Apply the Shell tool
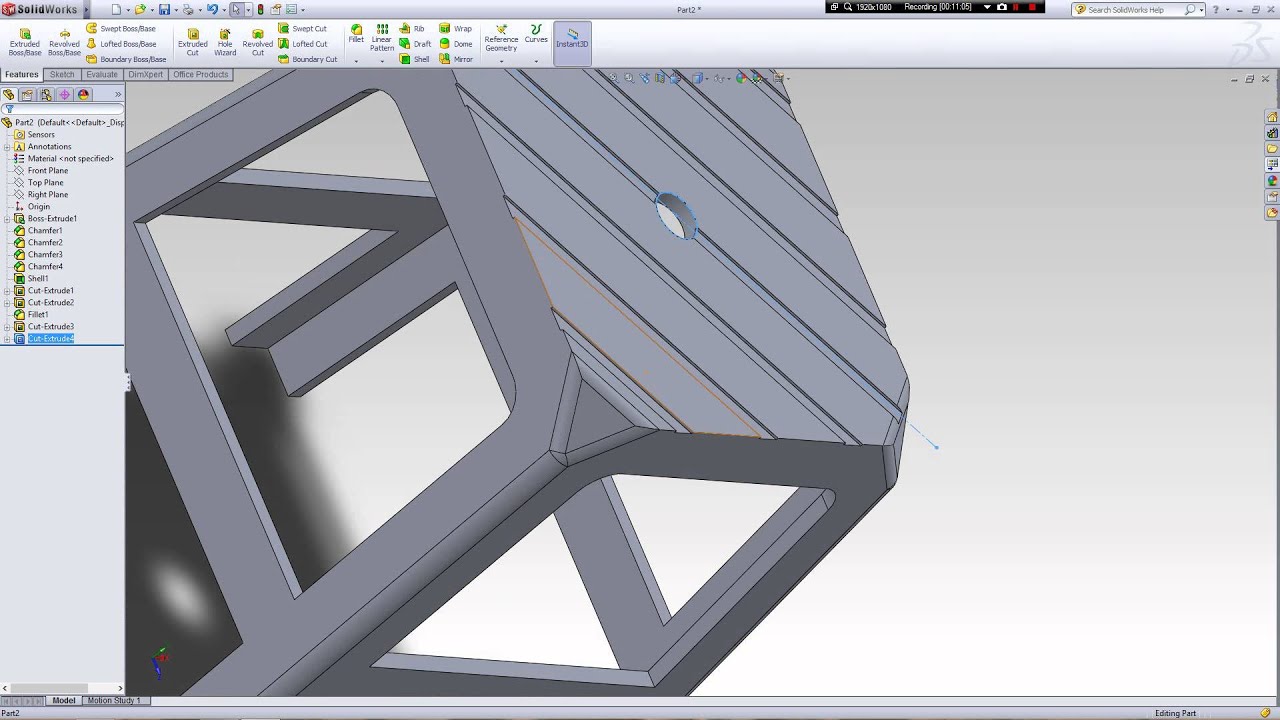 point(414,59)
